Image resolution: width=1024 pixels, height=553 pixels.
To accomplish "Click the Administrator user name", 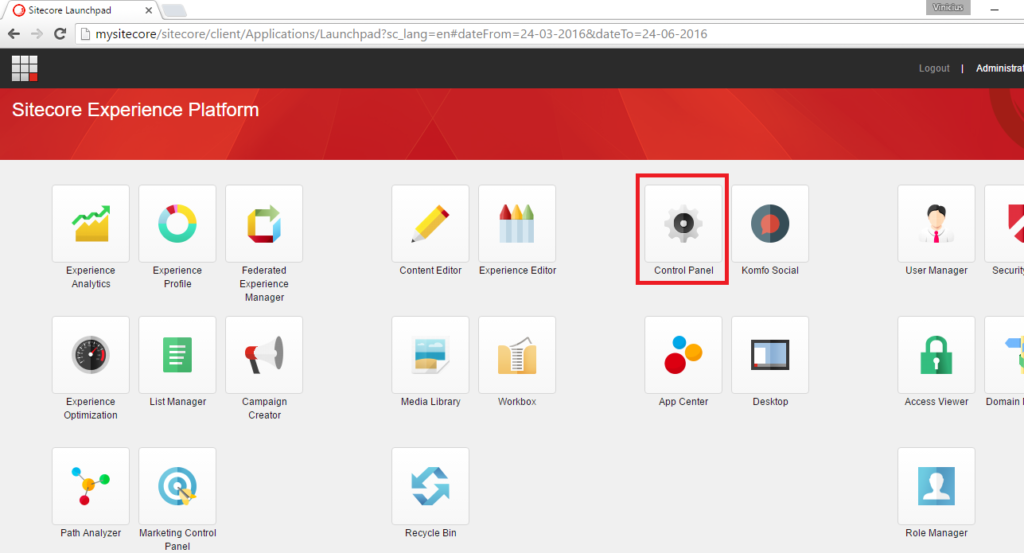I will point(1000,68).
